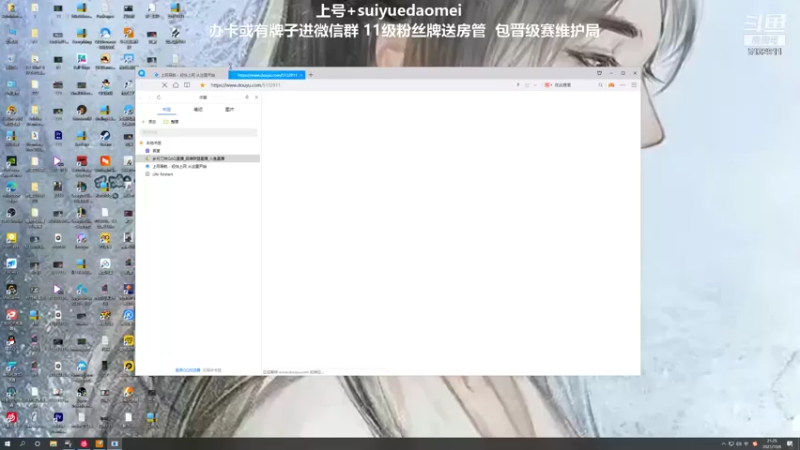Click the QQ Browser logo icon
The image size is (800, 450).
pos(142,74)
